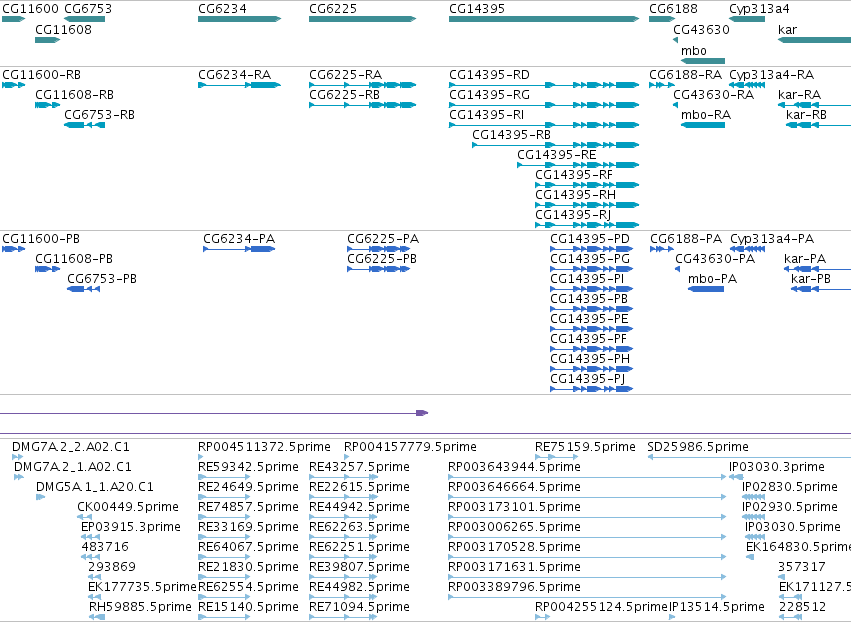
Task: Click the CG14395 gene label
Action: pyautogui.click(x=477, y=9)
